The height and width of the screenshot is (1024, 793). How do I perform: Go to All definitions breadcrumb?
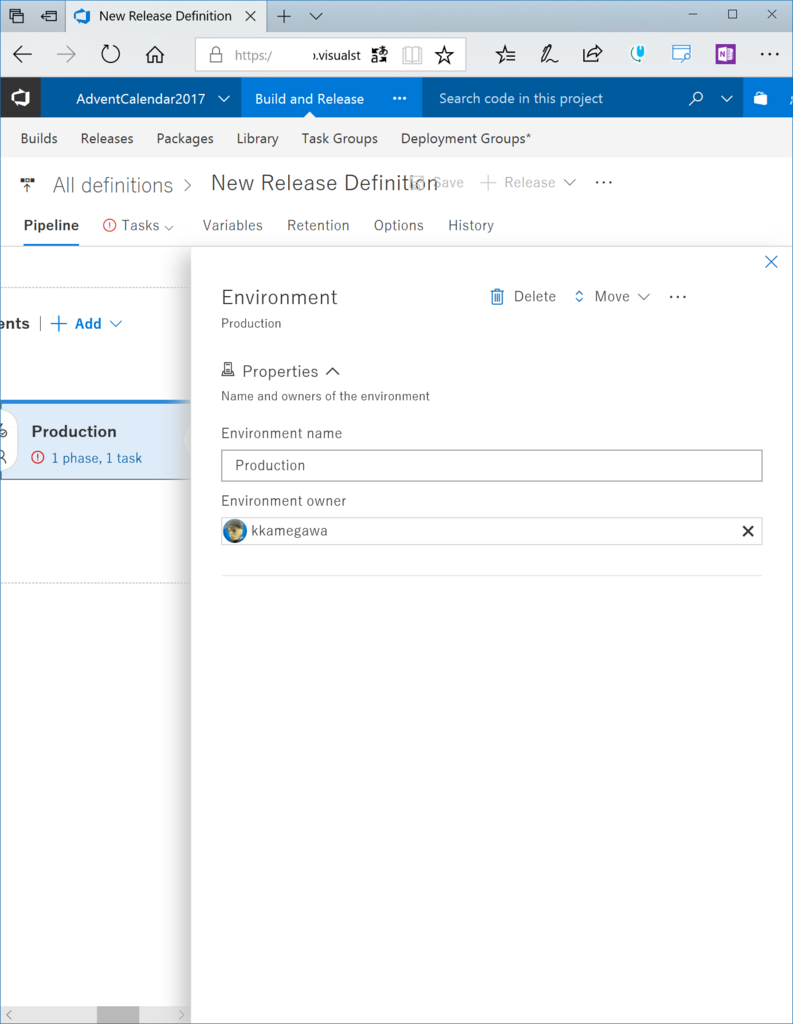(113, 185)
